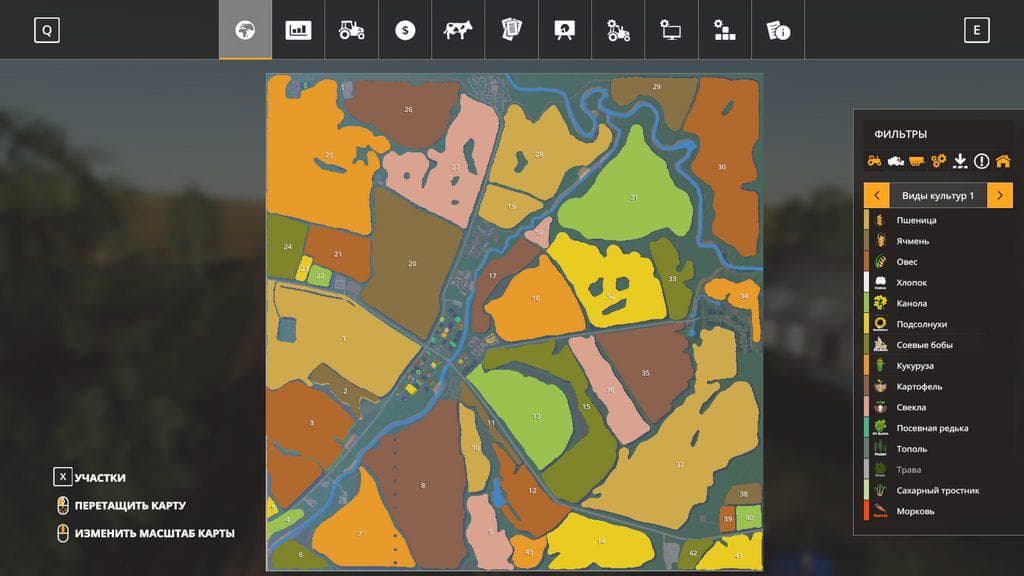Toggle the Сахарный тростник crop filter
The width and height of the screenshot is (1024, 576).
[x=938, y=490]
